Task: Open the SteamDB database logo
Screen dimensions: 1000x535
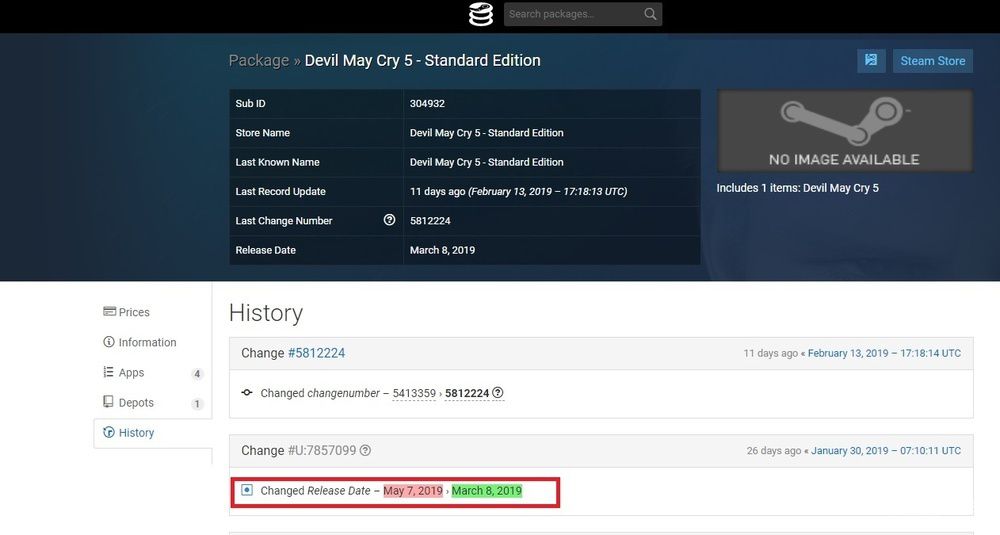Action: coord(480,14)
